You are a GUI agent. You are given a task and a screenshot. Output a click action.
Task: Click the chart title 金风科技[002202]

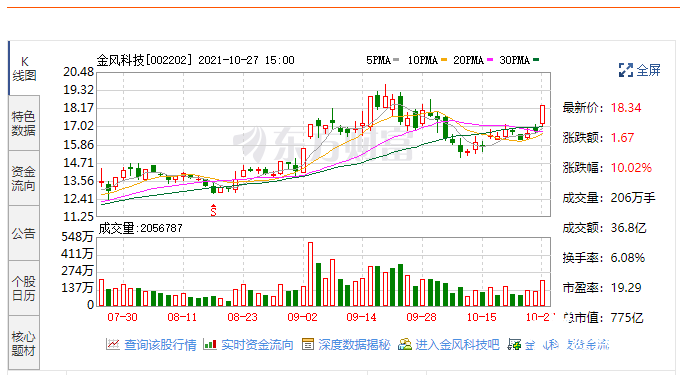tap(144, 60)
